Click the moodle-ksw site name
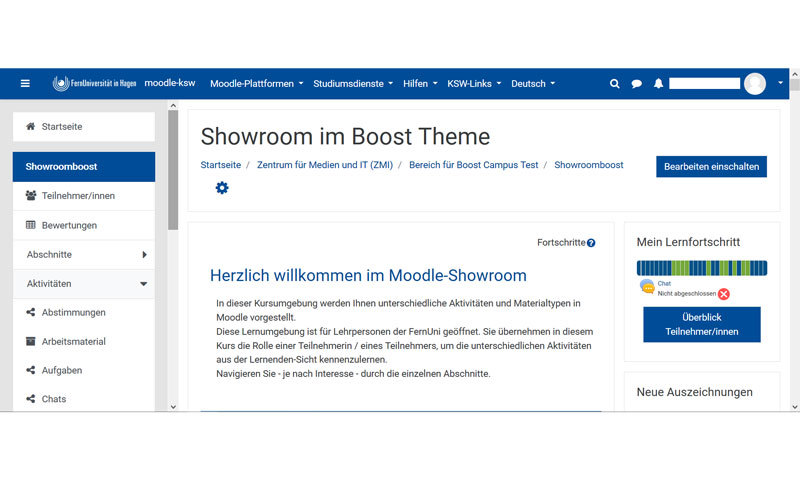800x480 pixels. point(170,83)
